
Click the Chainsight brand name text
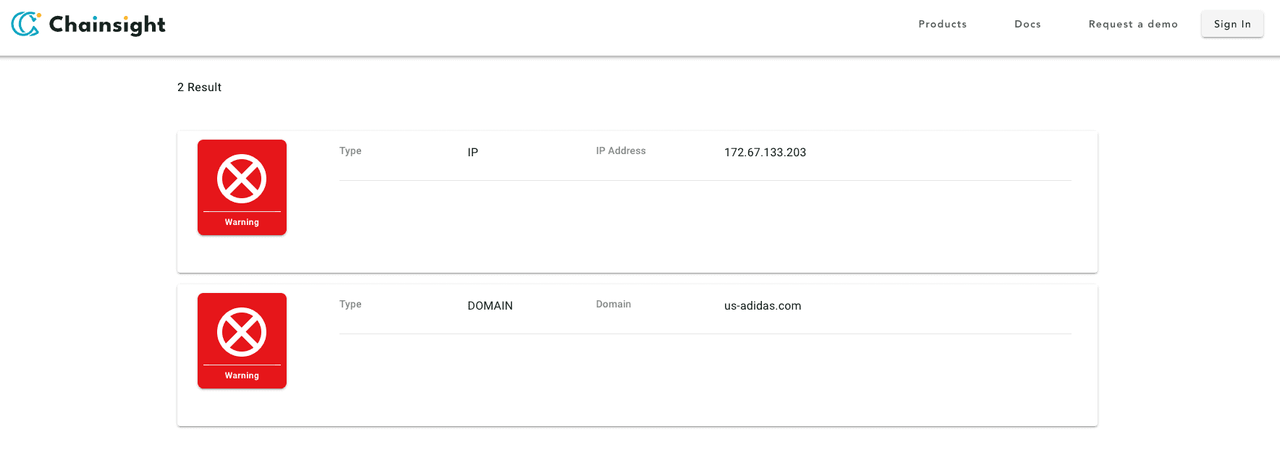pos(107,25)
